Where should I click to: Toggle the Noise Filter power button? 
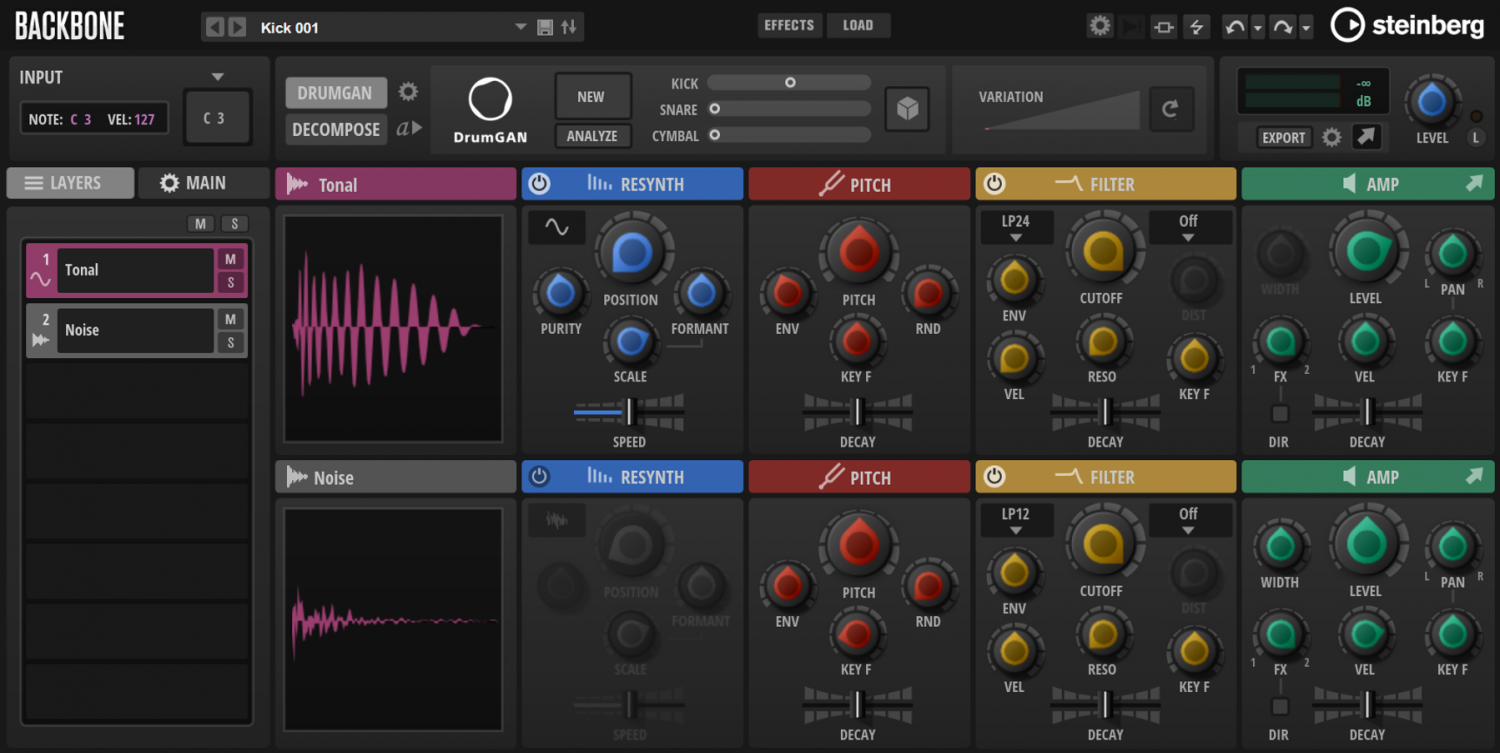(994, 477)
